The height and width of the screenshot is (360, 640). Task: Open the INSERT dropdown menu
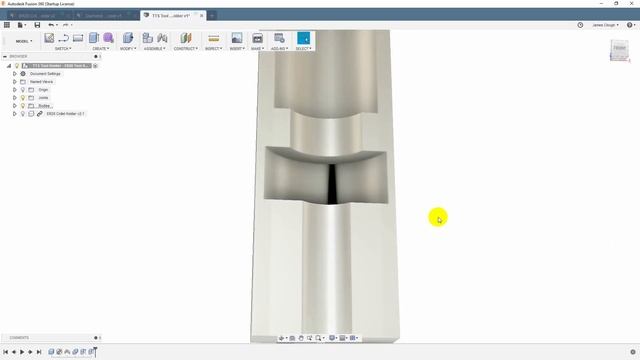[237, 49]
